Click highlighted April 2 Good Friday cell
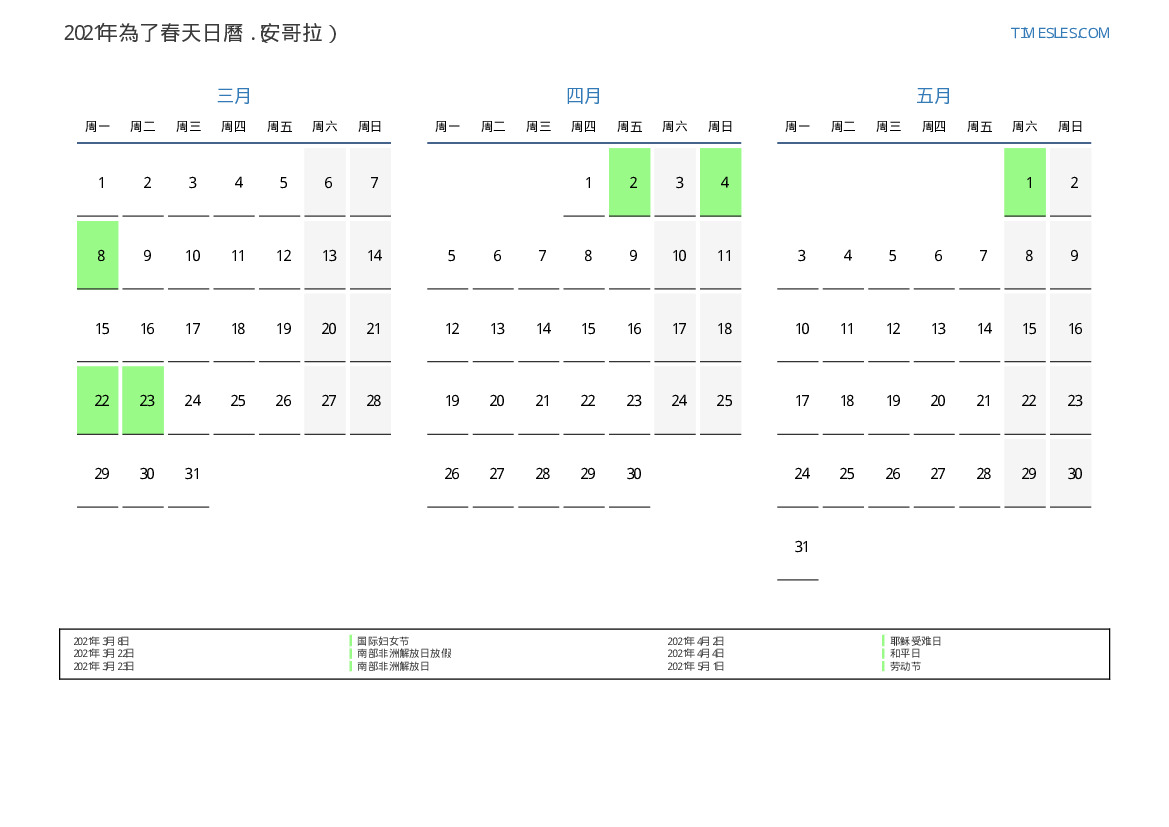 coord(630,182)
